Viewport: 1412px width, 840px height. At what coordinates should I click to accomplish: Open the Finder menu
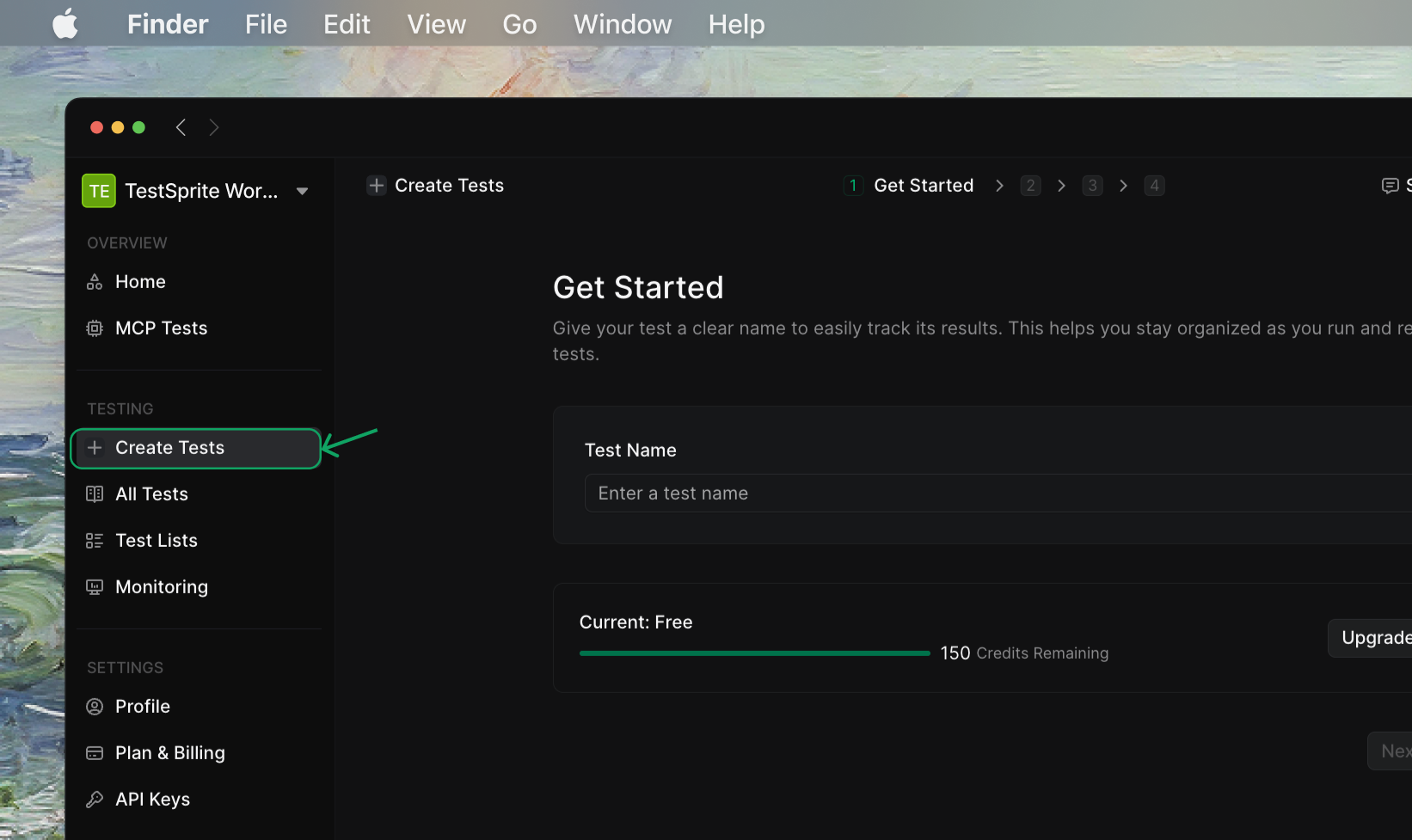[x=168, y=24]
